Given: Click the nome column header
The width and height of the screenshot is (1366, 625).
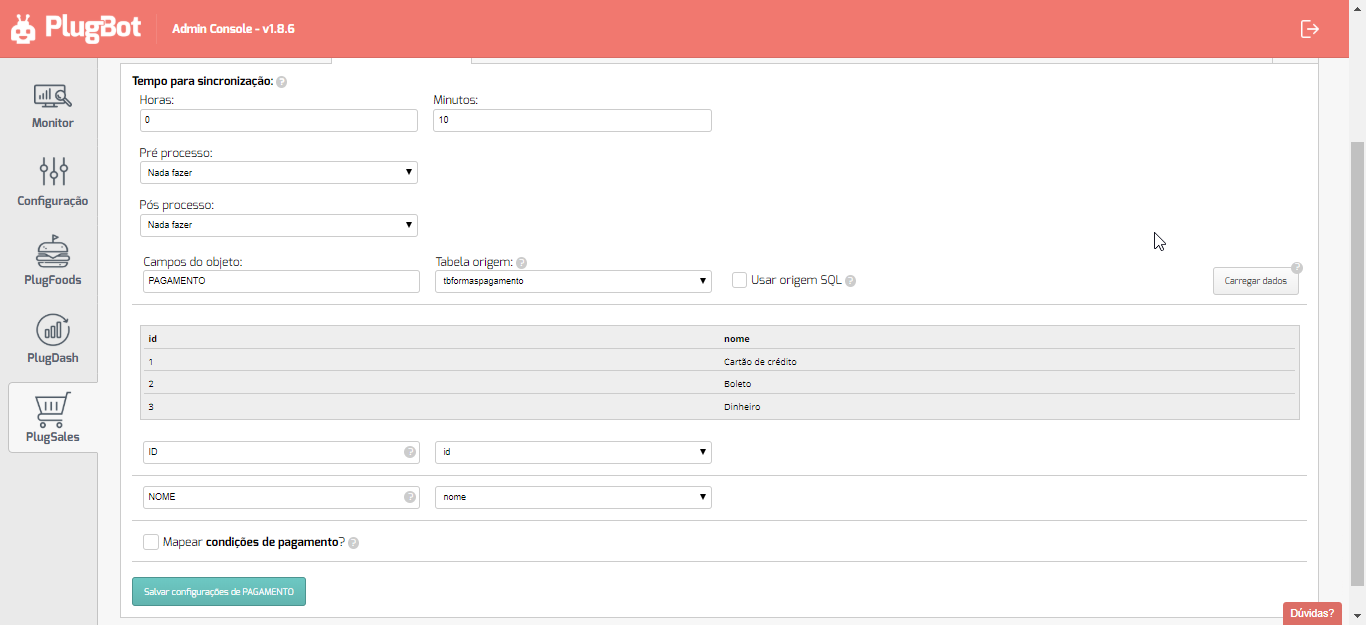Looking at the screenshot, I should pyautogui.click(x=737, y=338).
